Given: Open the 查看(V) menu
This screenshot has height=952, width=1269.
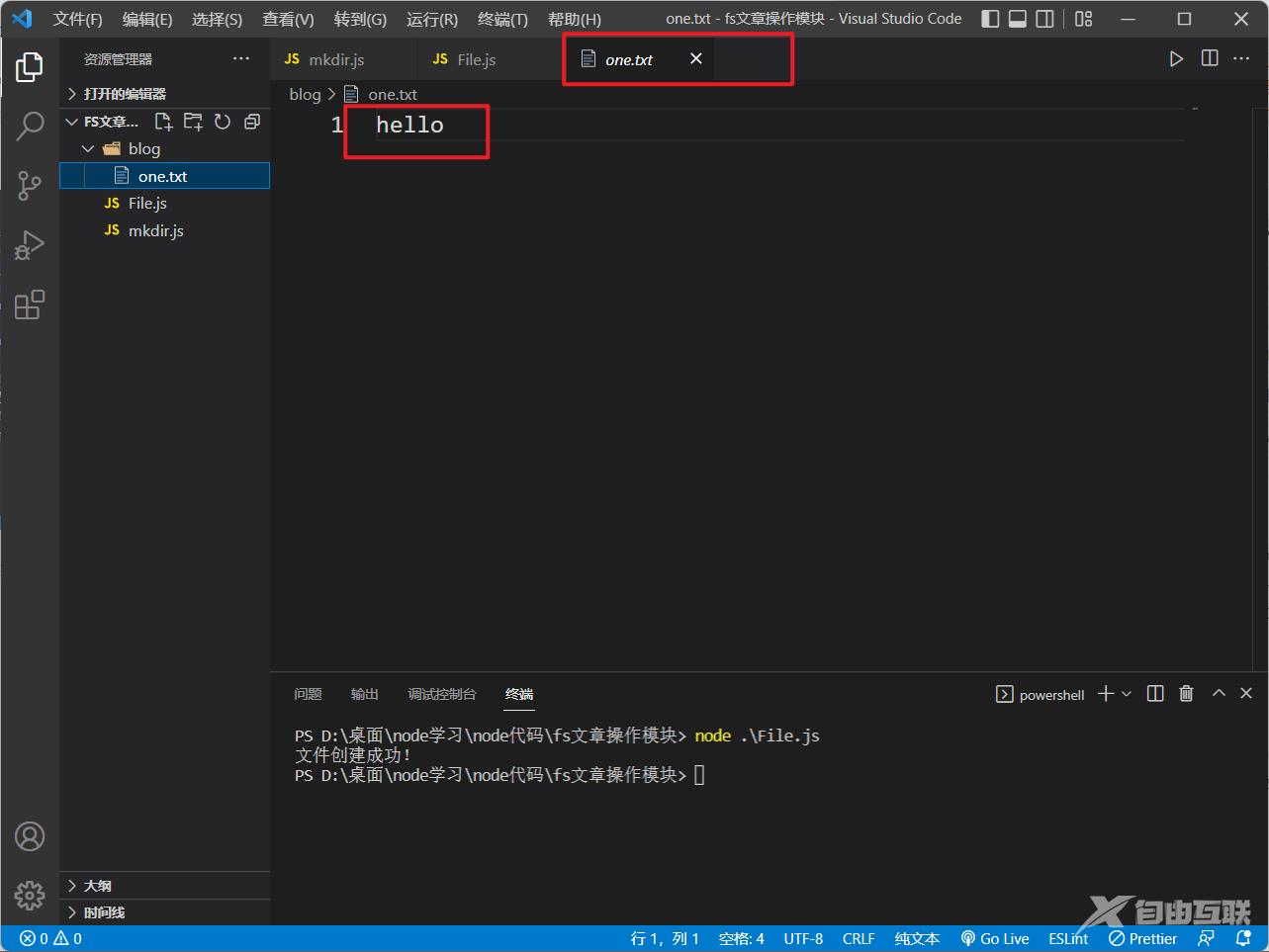Looking at the screenshot, I should [288, 19].
